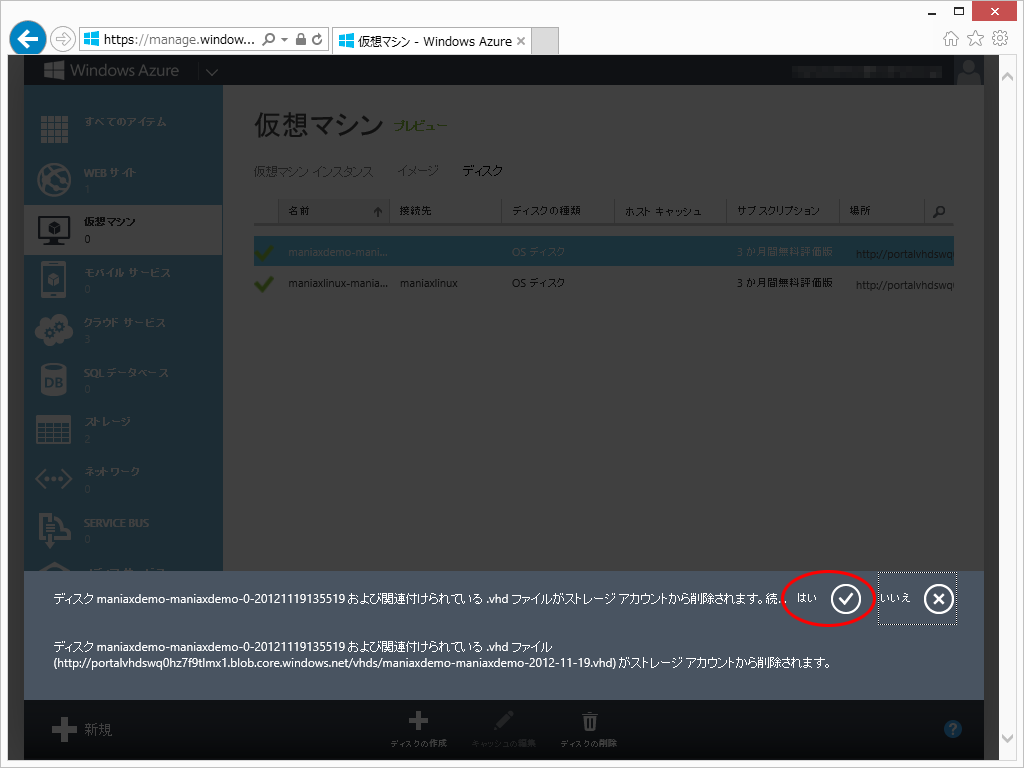Click the ディスクの削除 trash icon
Viewport: 1024px width, 768px height.
(x=589, y=722)
